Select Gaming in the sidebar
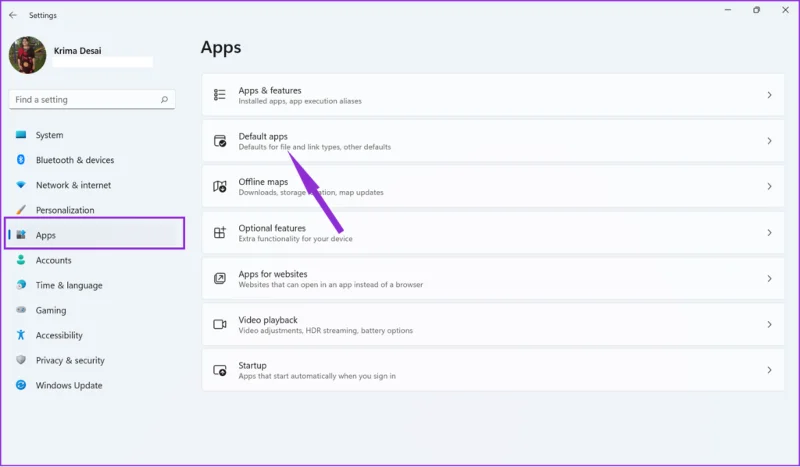 point(51,310)
